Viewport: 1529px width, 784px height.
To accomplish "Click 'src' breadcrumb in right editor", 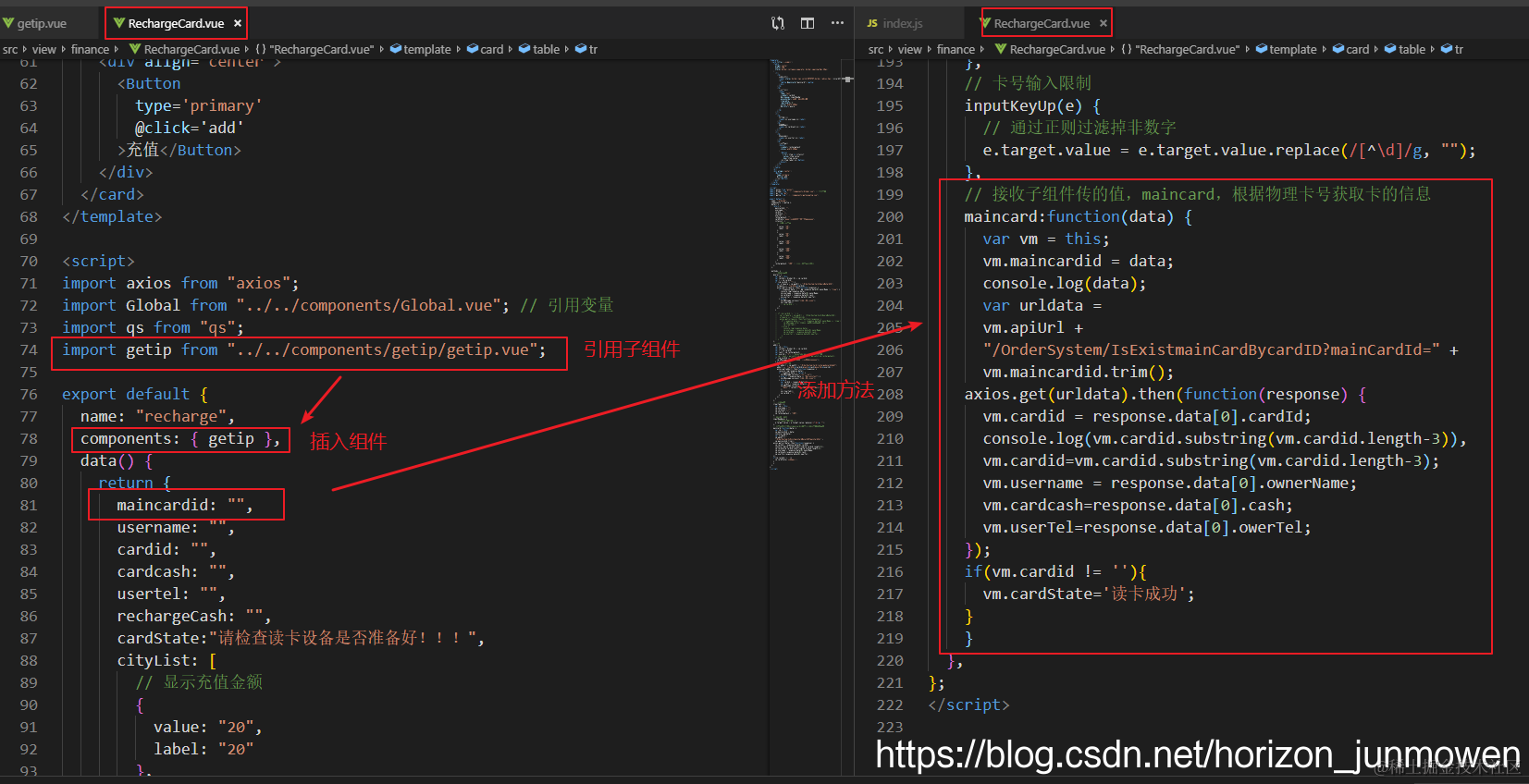I will [876, 49].
